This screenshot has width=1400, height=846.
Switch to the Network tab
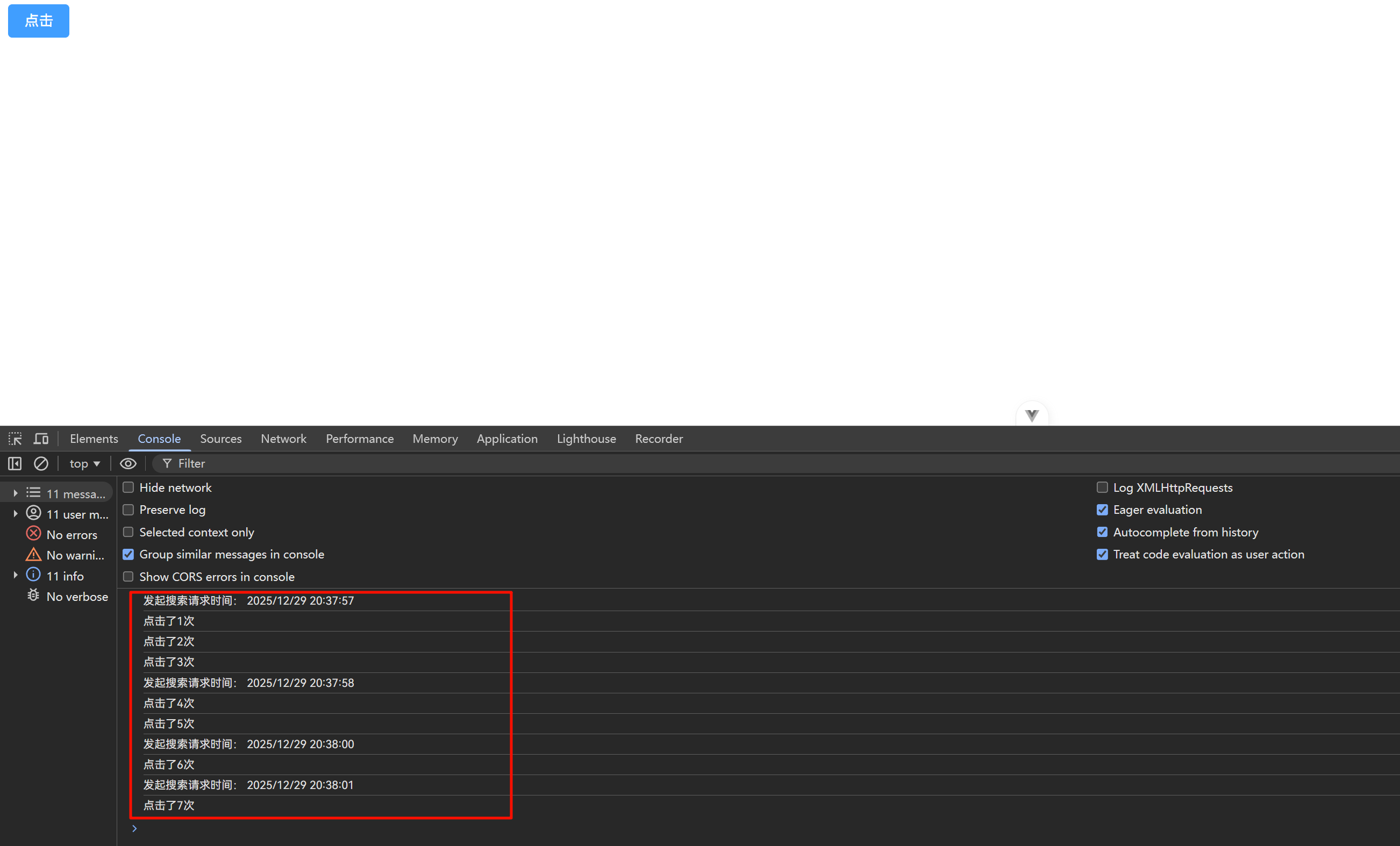283,439
